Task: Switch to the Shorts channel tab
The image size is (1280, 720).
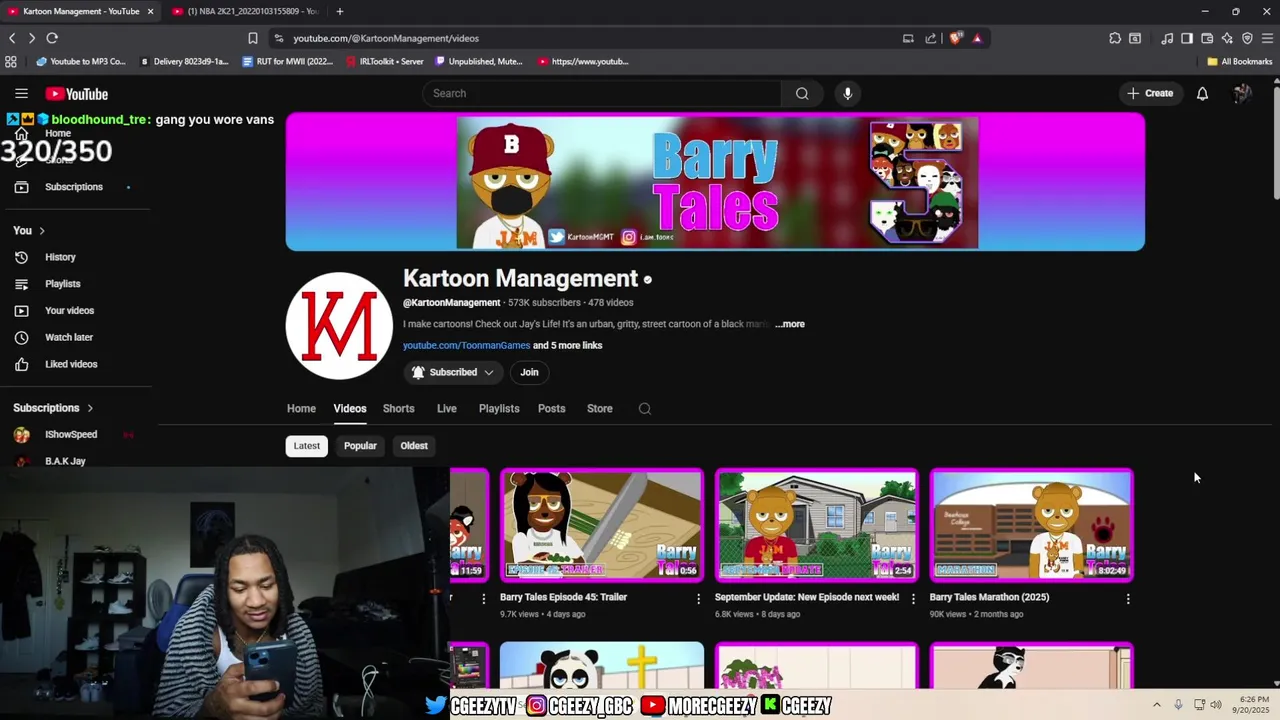Action: 398,408
